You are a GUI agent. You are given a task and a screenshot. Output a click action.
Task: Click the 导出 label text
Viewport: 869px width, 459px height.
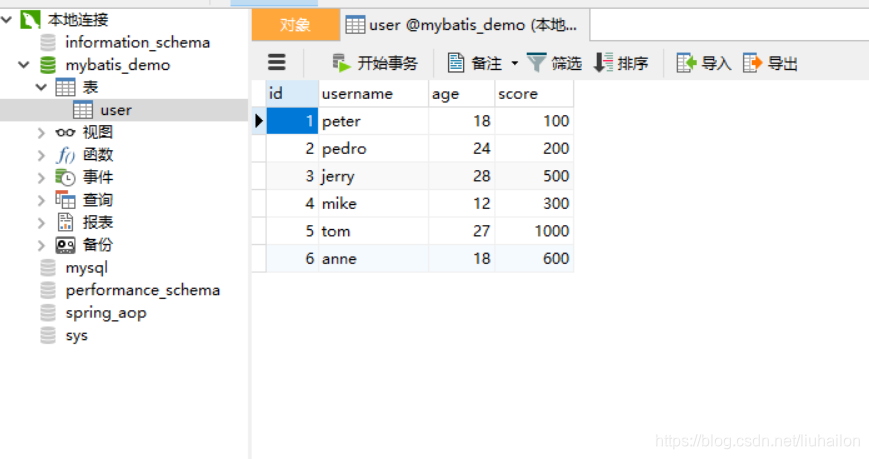783,63
